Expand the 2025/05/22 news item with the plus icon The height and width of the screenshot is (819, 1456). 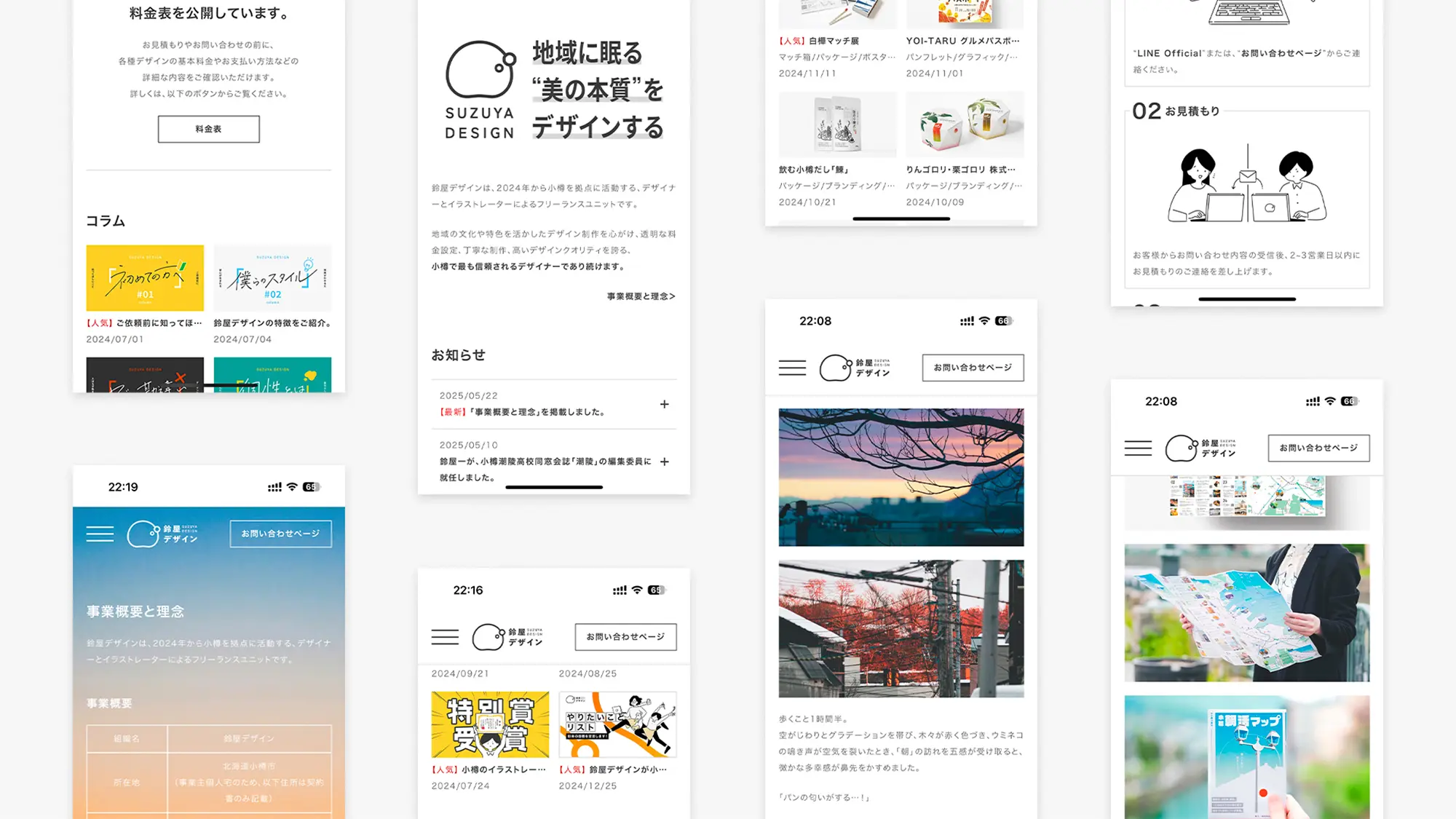tap(664, 404)
